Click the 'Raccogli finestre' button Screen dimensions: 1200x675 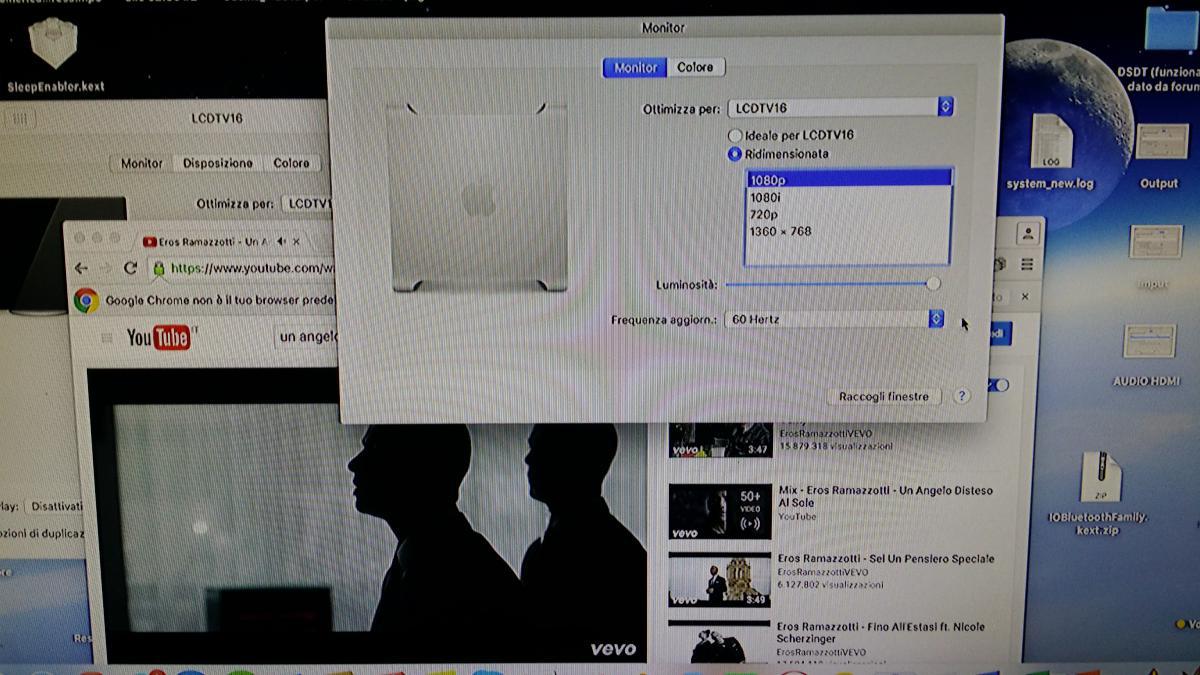(x=883, y=396)
